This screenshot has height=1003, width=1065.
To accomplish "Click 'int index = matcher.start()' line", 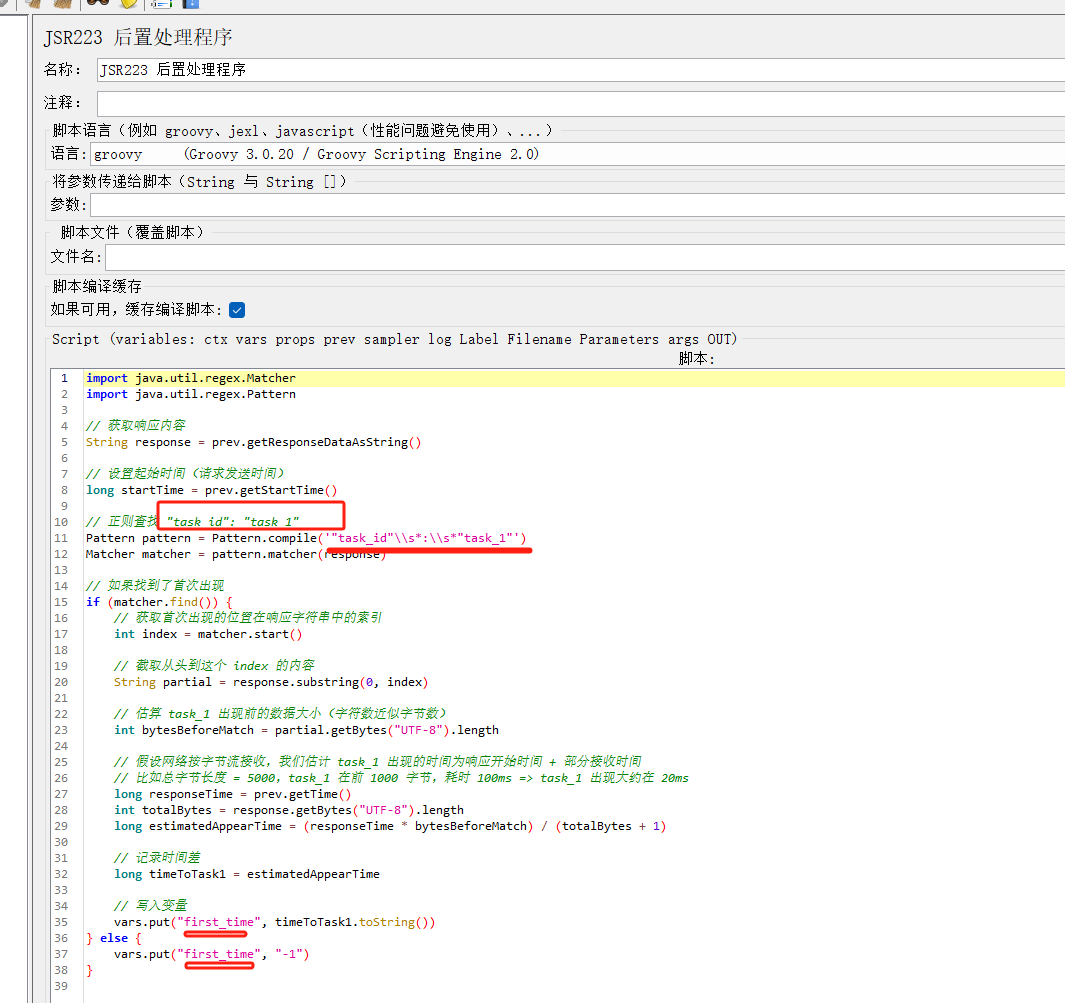I will click(208, 634).
